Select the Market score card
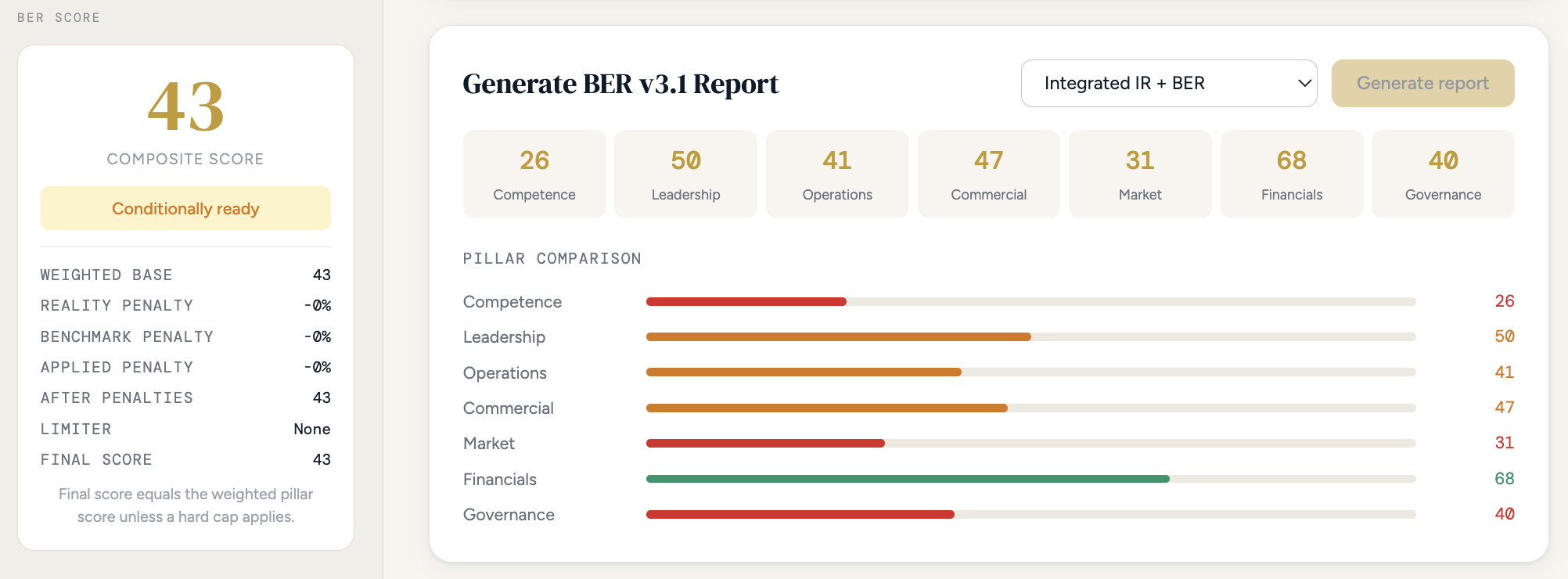 coord(1140,174)
